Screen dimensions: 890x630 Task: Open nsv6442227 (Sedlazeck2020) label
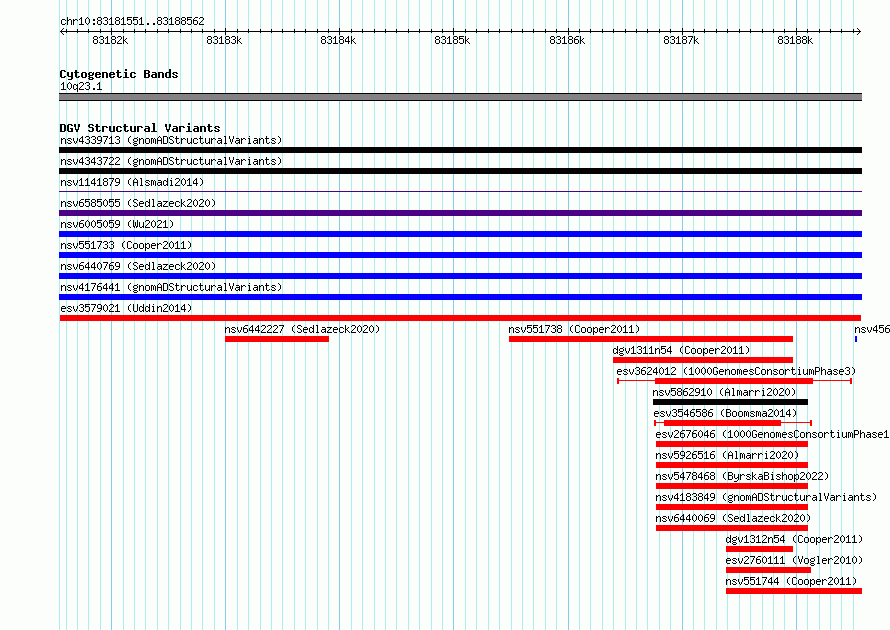tap(302, 329)
